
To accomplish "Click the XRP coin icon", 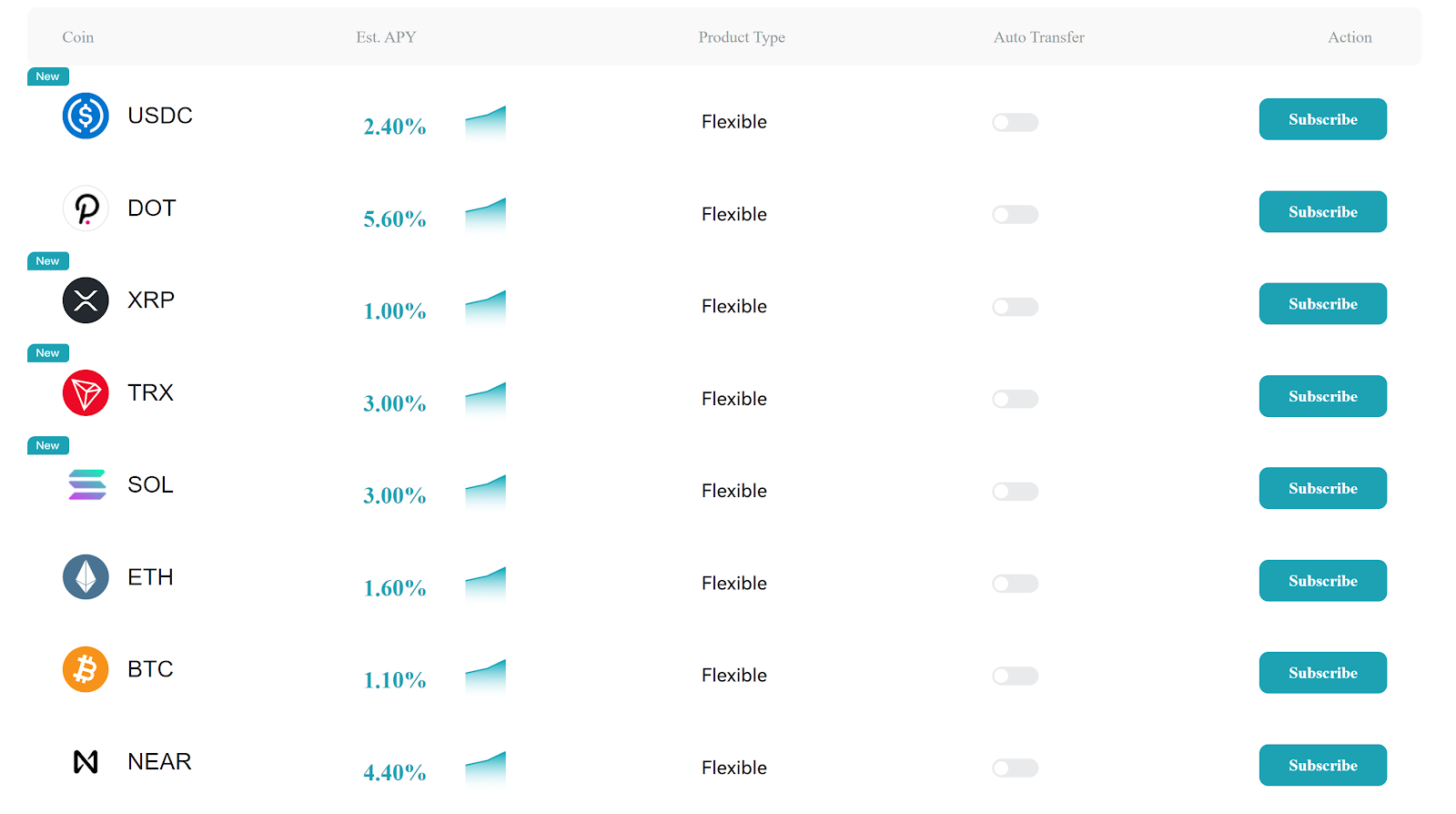I will tap(86, 300).
